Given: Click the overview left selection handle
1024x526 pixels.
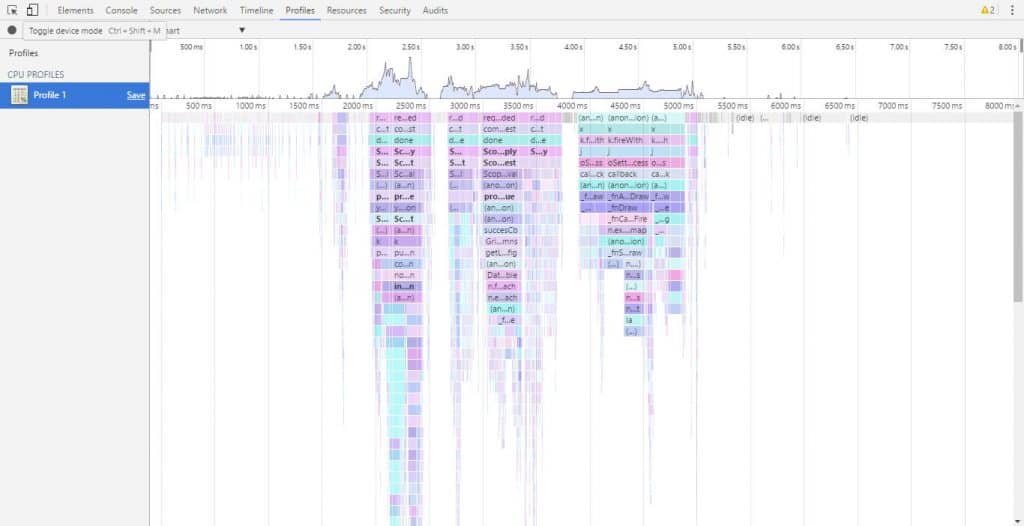Looking at the screenshot, I should 151,46.
